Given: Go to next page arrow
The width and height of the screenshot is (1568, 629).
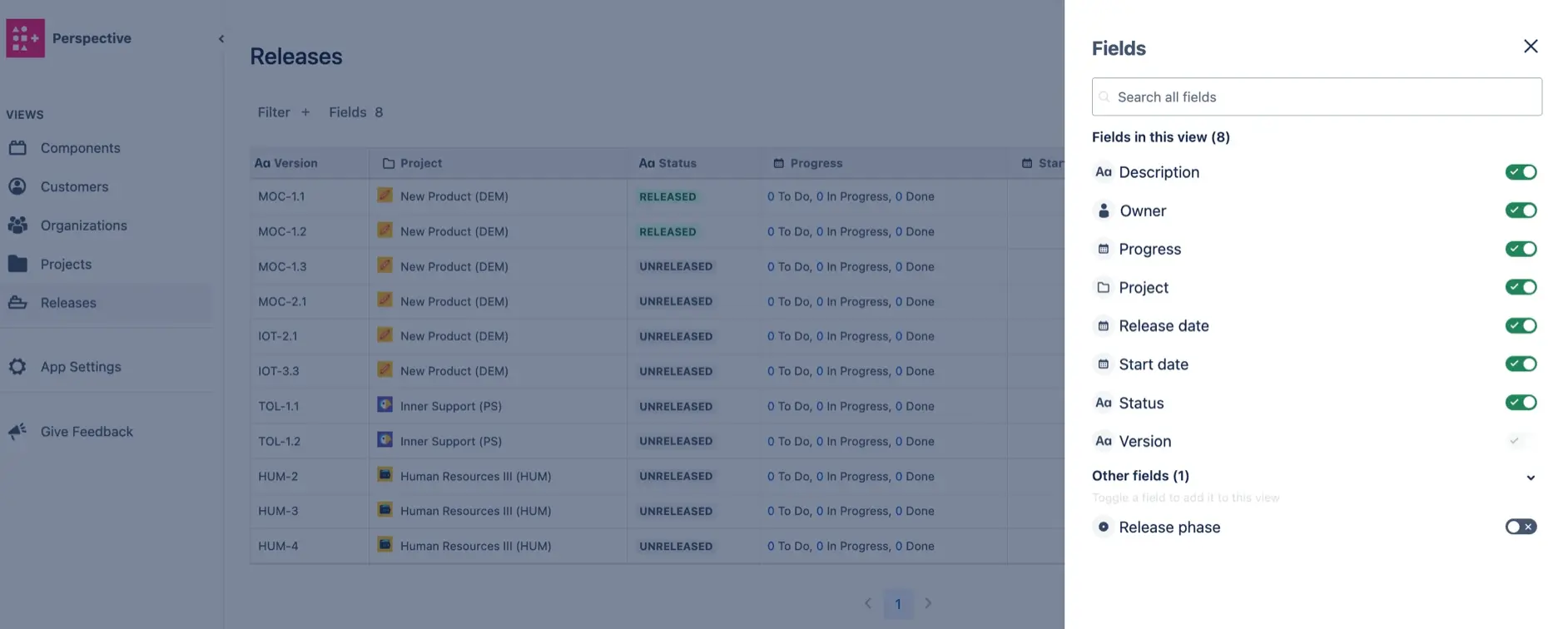Looking at the screenshot, I should pyautogui.click(x=928, y=603).
